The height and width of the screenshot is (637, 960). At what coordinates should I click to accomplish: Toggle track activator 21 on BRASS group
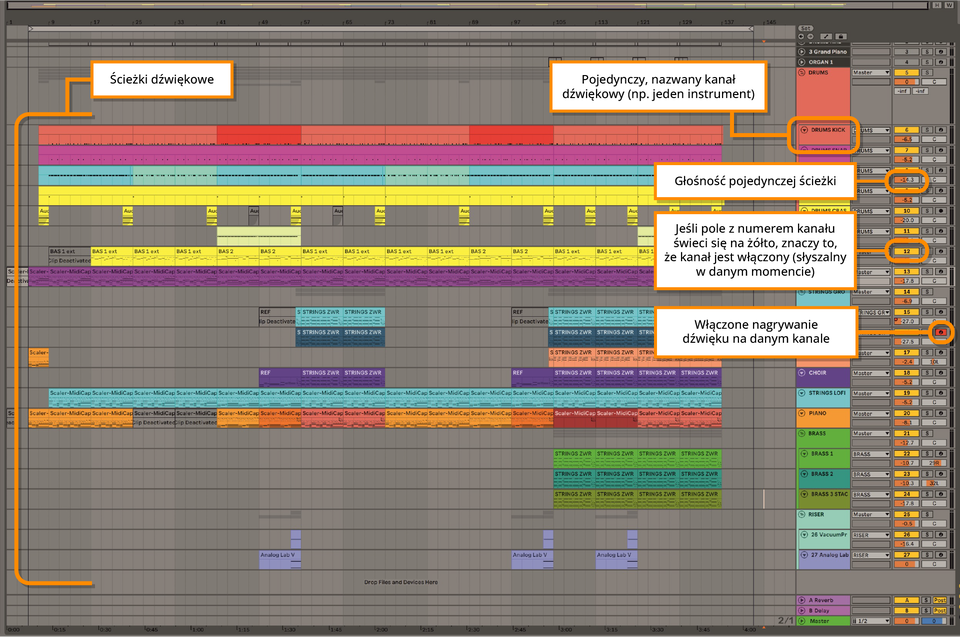point(907,434)
